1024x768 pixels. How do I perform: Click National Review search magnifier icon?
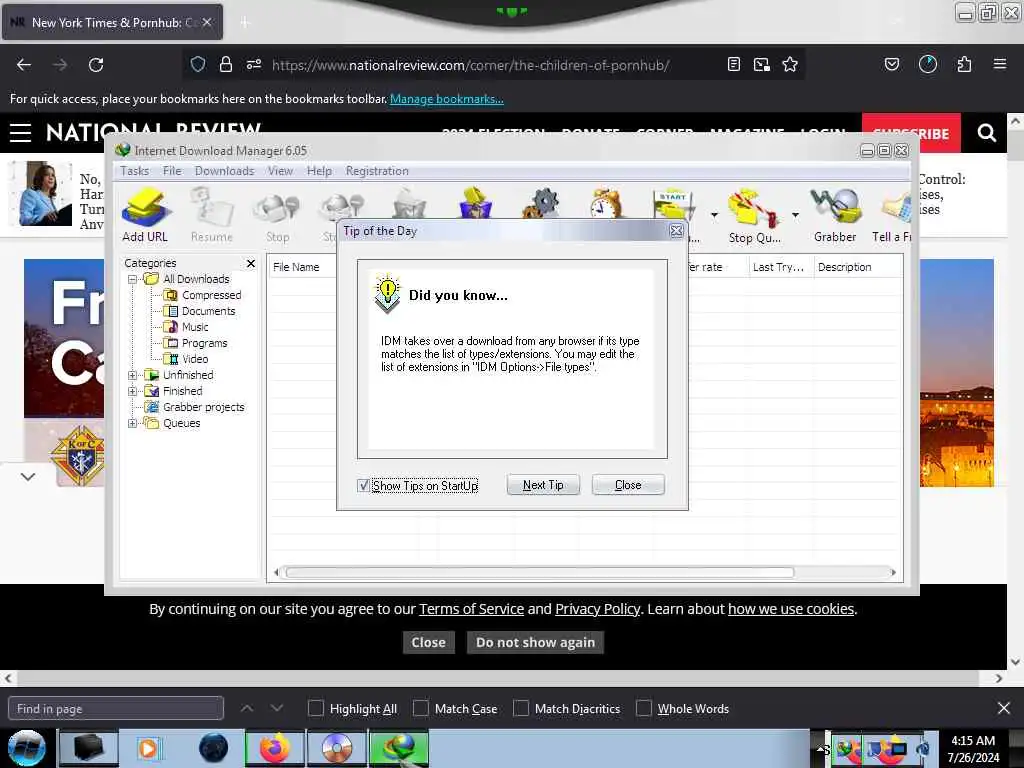[987, 133]
